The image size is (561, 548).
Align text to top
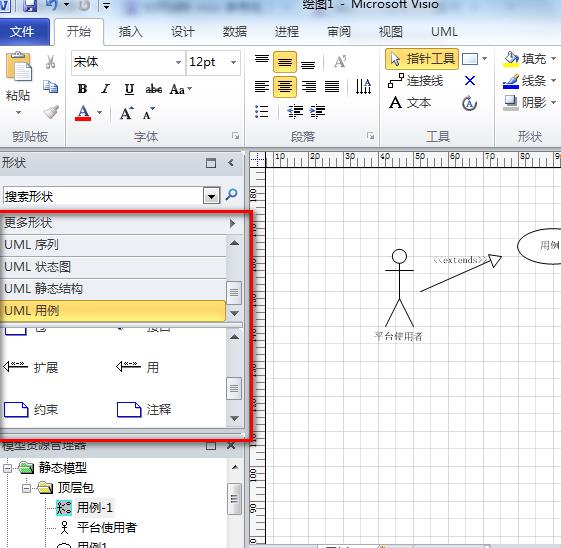[262, 59]
